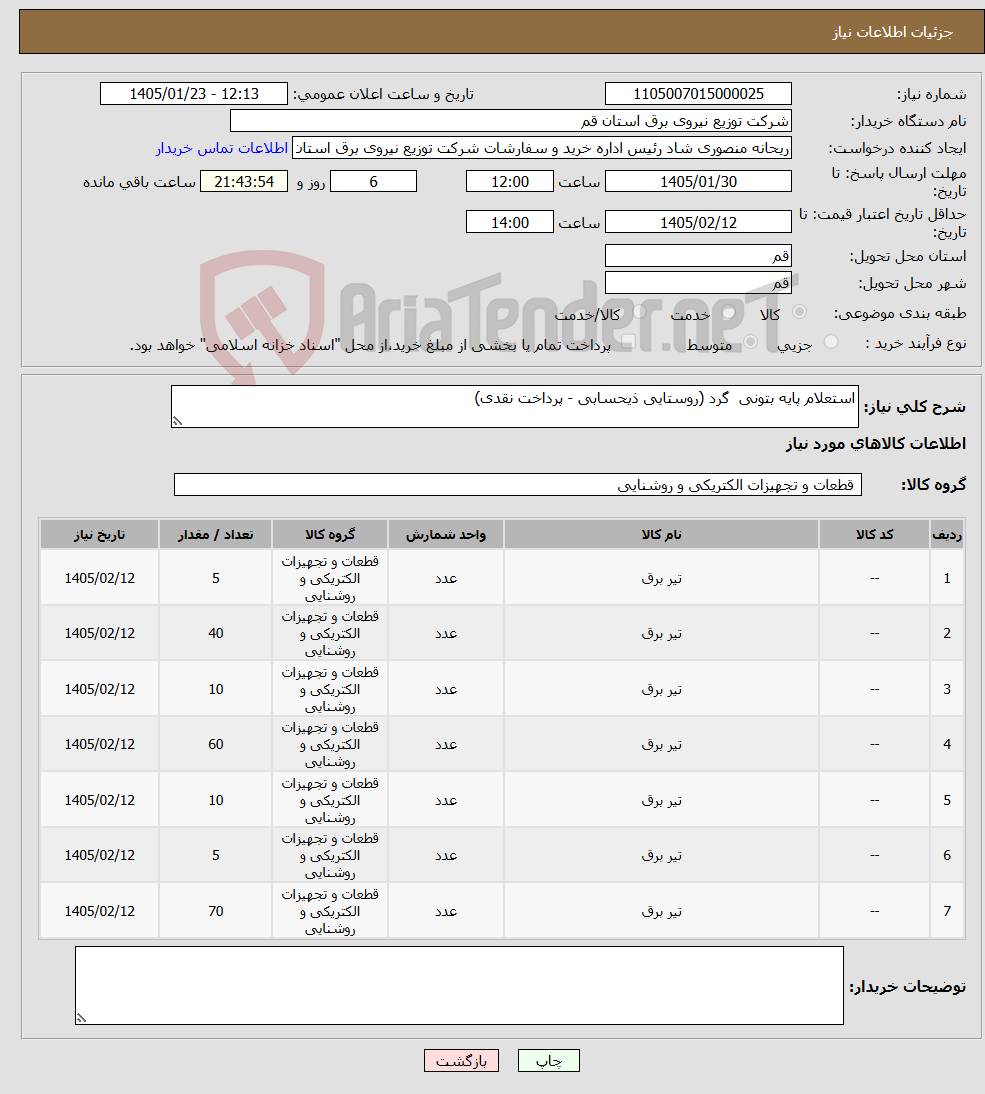Viewport: 985px width, 1094px height.
Task: Click the need number field 1105007015000025
Action: [x=698, y=93]
